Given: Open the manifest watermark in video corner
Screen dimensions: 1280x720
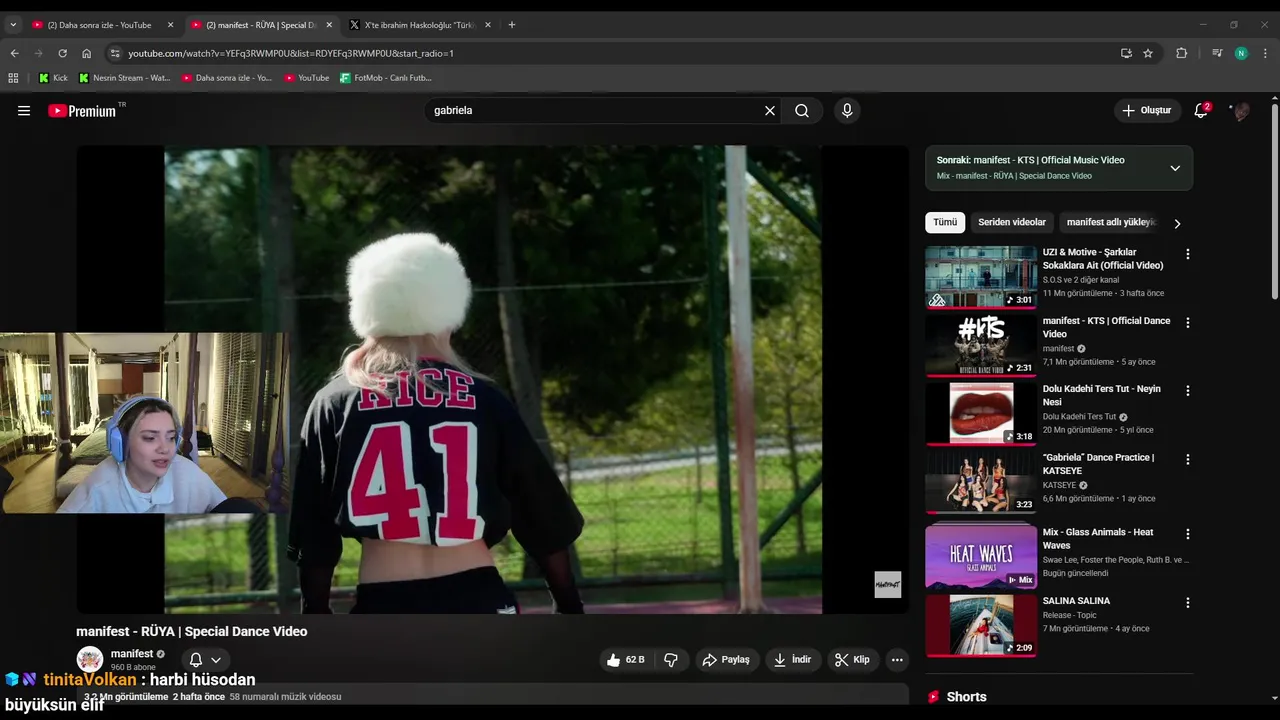Looking at the screenshot, I should coord(888,585).
